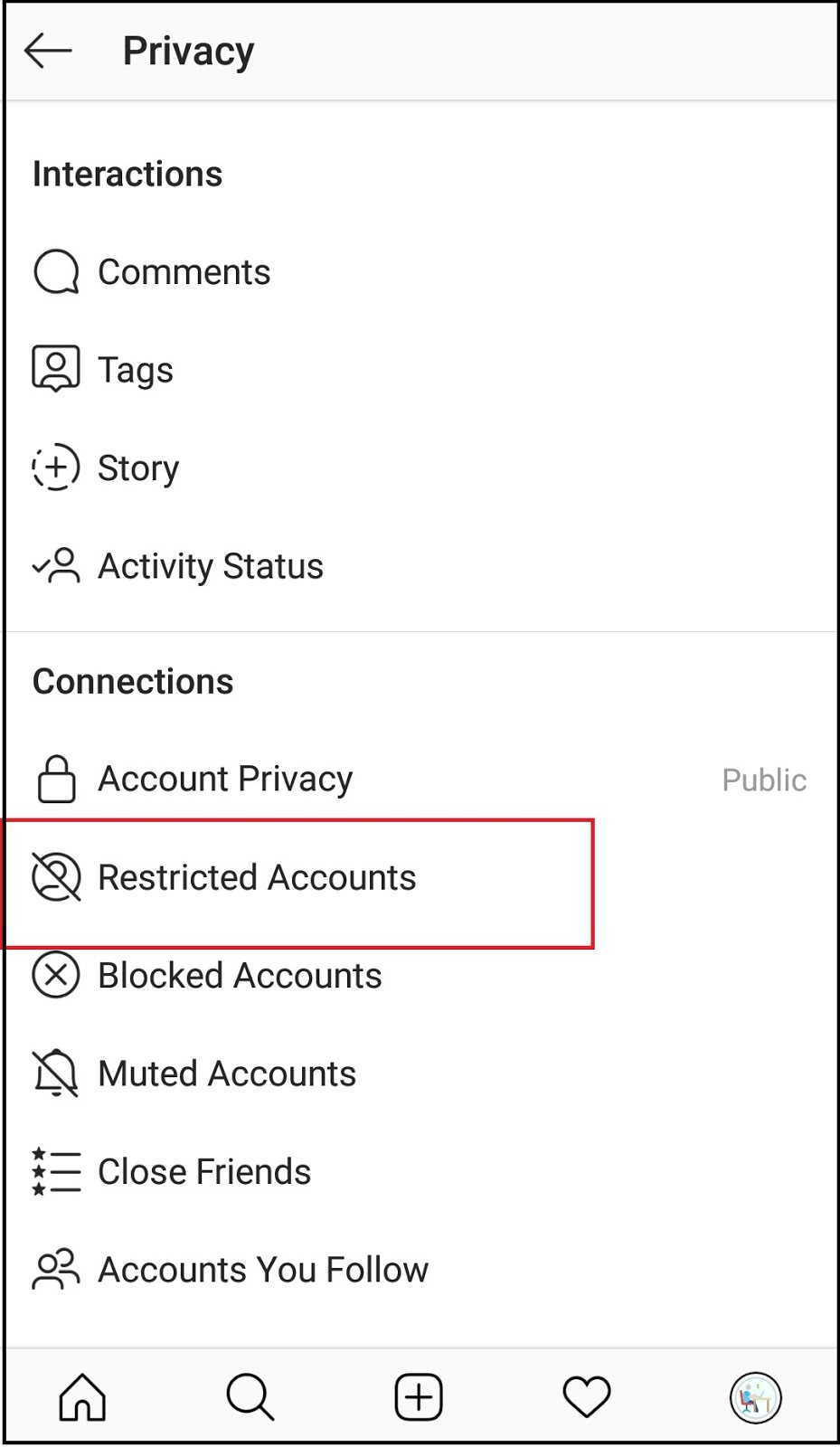The height and width of the screenshot is (1447, 840).
Task: Open Activity Status settings
Action: click(x=211, y=566)
